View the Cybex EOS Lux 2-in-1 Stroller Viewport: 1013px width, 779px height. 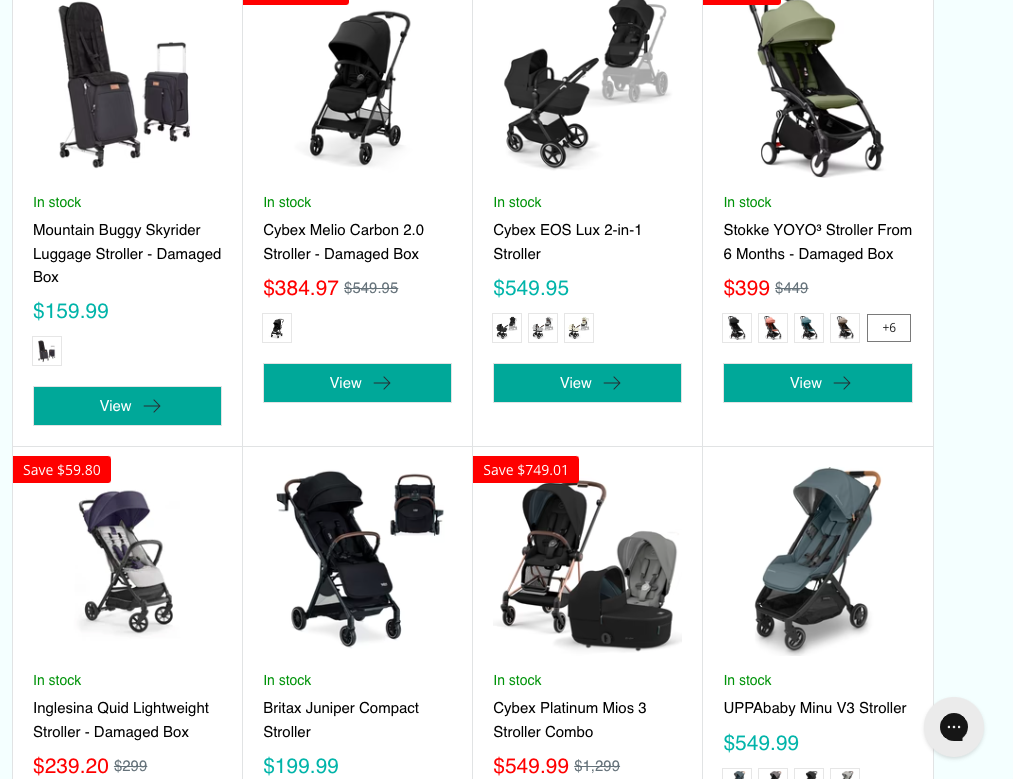tap(587, 383)
